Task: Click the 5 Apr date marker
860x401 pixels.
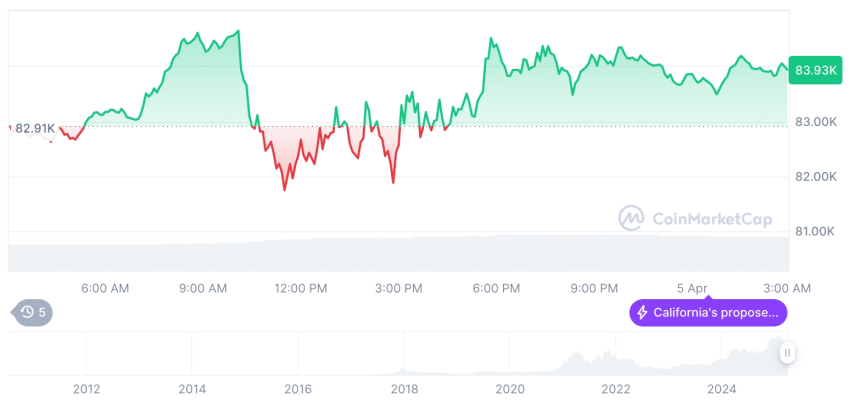Action: [x=691, y=288]
